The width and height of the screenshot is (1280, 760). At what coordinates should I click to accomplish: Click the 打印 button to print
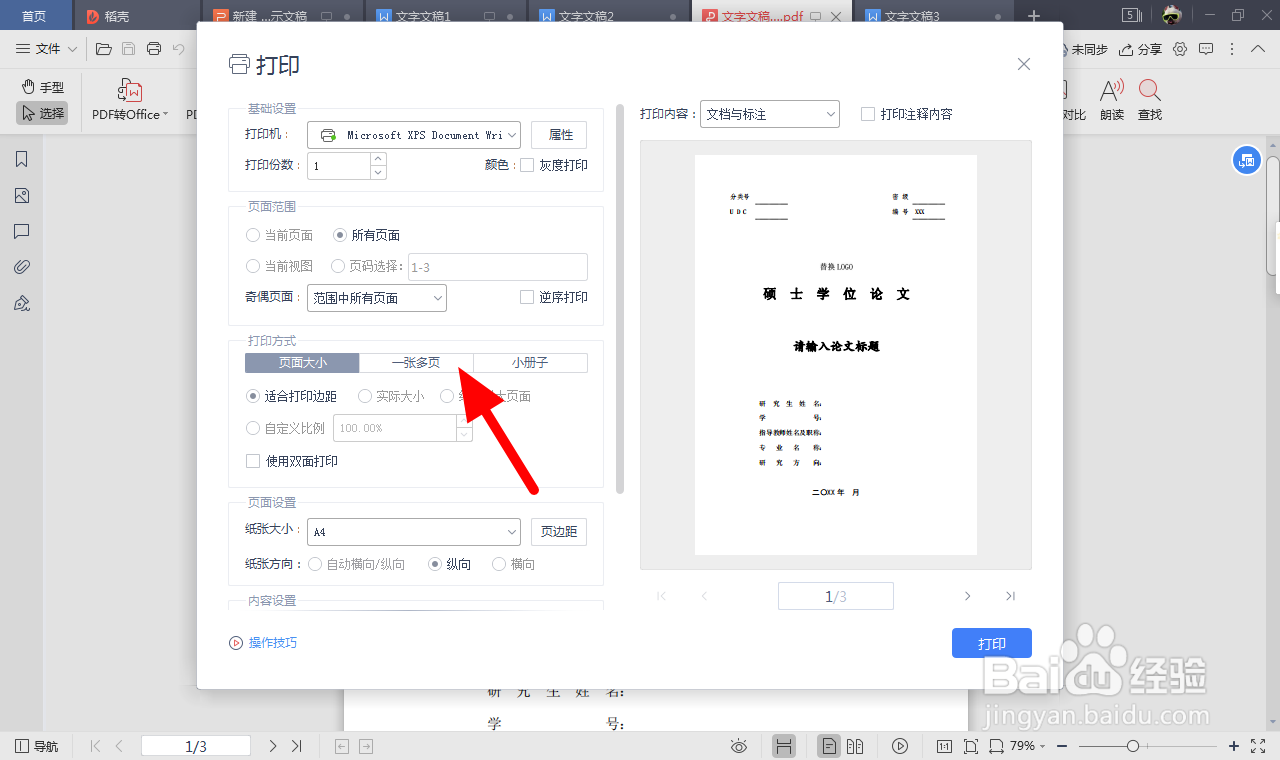[x=991, y=642]
